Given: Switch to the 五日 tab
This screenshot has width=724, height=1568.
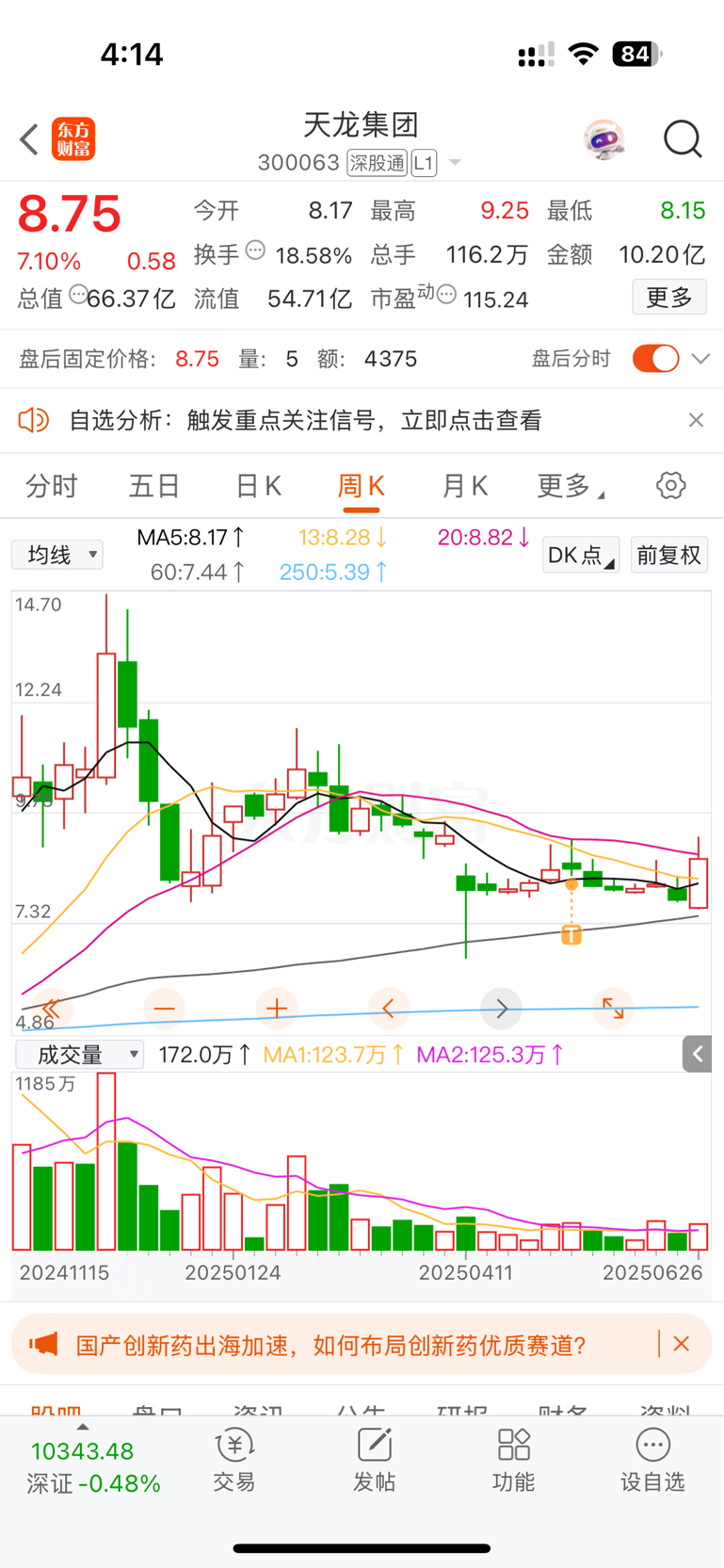Looking at the screenshot, I should tap(154, 486).
